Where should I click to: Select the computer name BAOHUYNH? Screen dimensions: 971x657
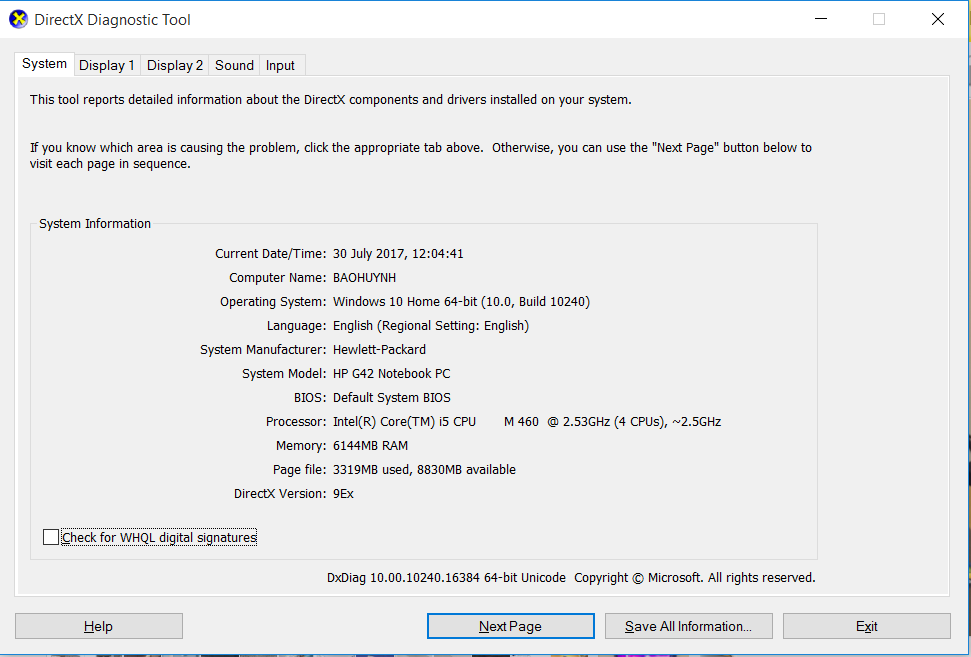click(364, 277)
